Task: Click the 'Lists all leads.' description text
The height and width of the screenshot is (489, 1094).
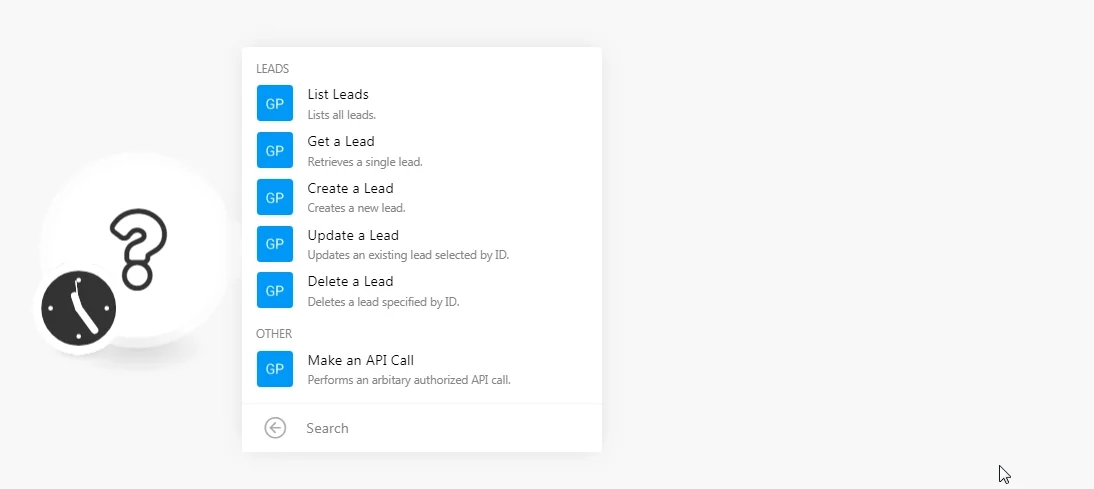Action: point(341,114)
